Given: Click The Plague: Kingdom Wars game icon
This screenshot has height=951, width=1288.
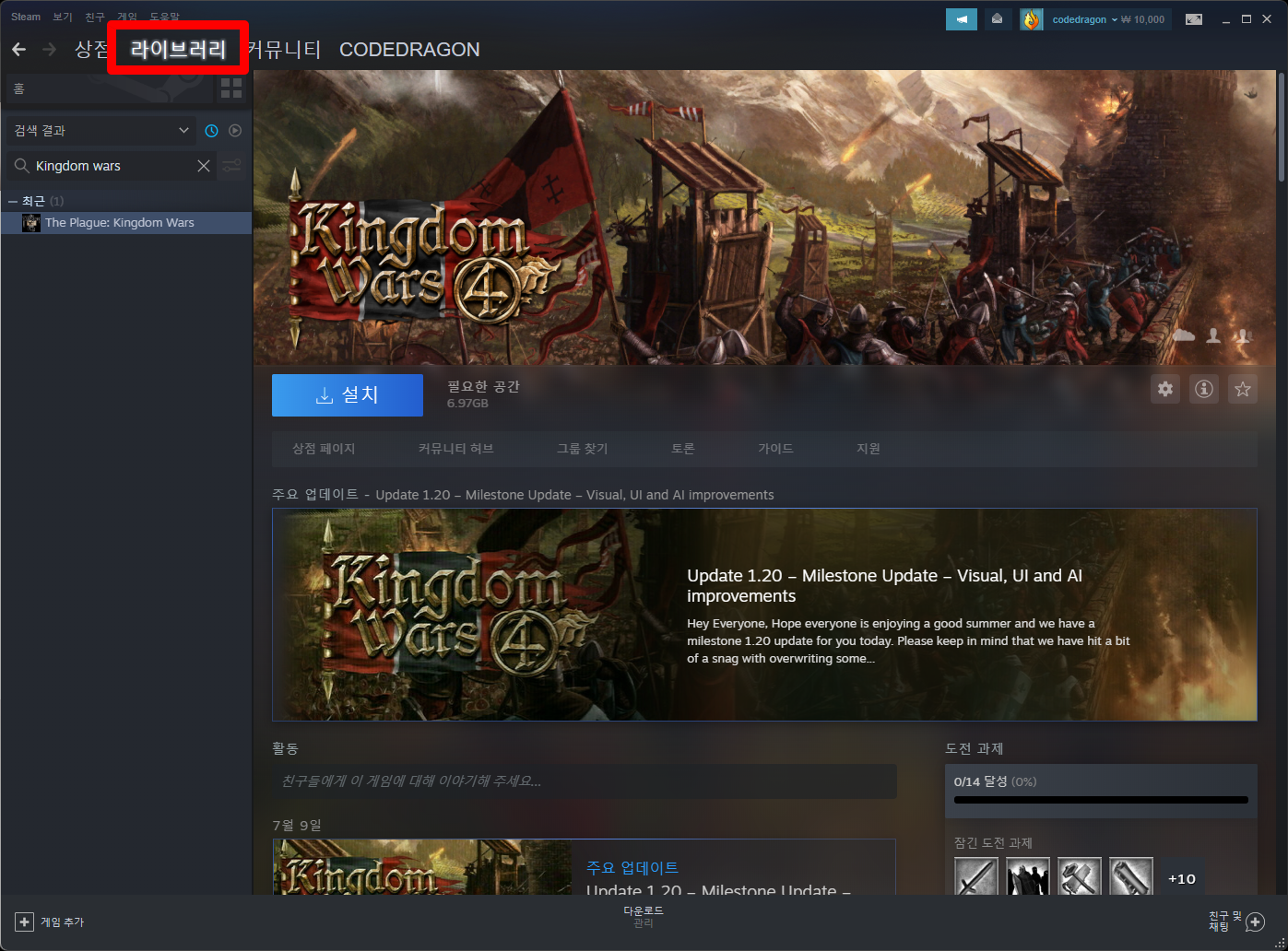Looking at the screenshot, I should [31, 223].
